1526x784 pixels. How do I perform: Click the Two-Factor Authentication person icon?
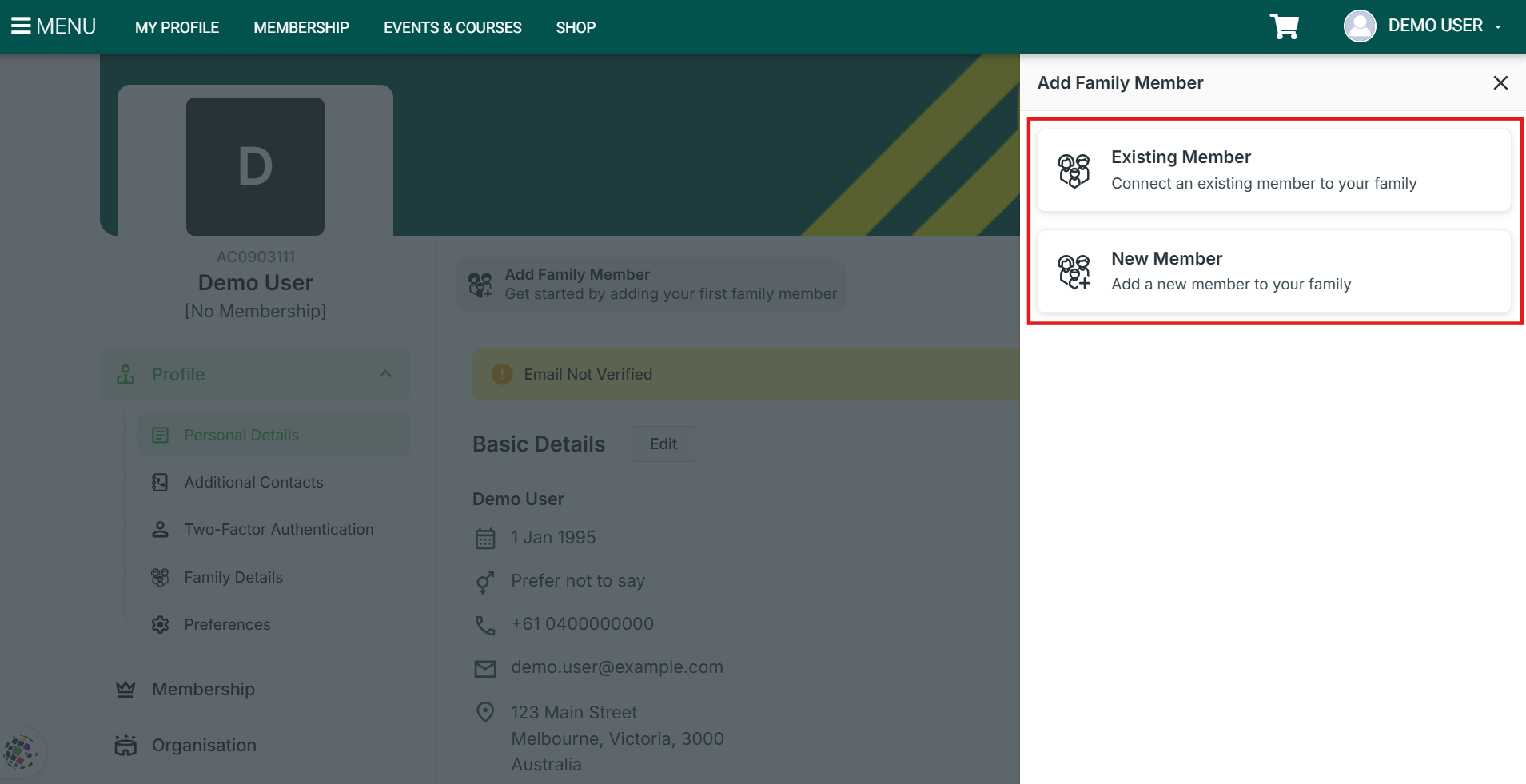pyautogui.click(x=160, y=529)
